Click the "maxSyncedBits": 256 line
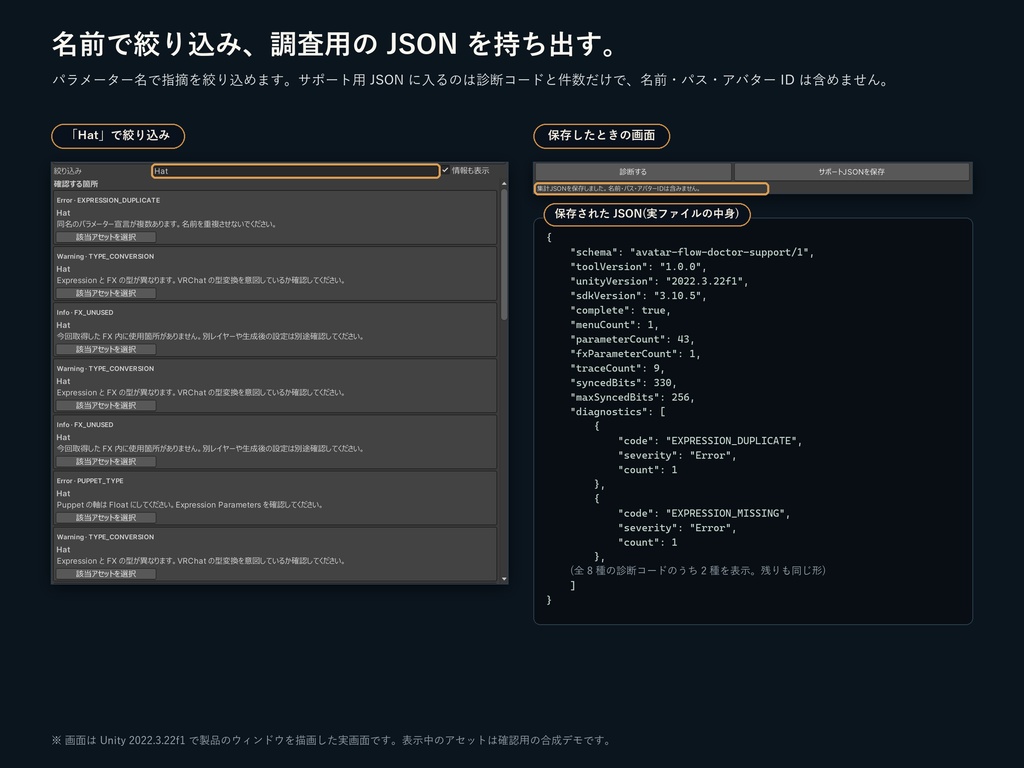The height and width of the screenshot is (768, 1024). (x=632, y=397)
